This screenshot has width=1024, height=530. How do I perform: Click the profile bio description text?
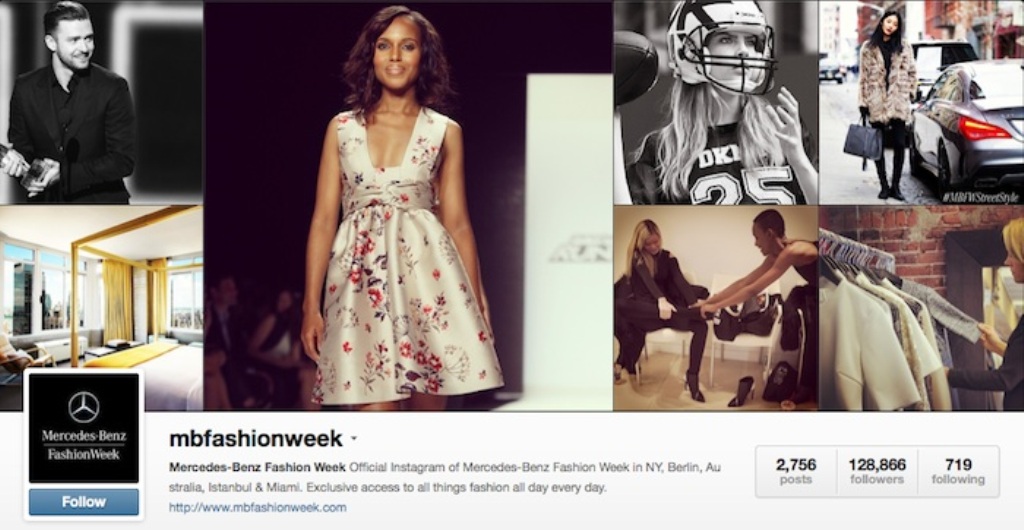click(x=445, y=478)
